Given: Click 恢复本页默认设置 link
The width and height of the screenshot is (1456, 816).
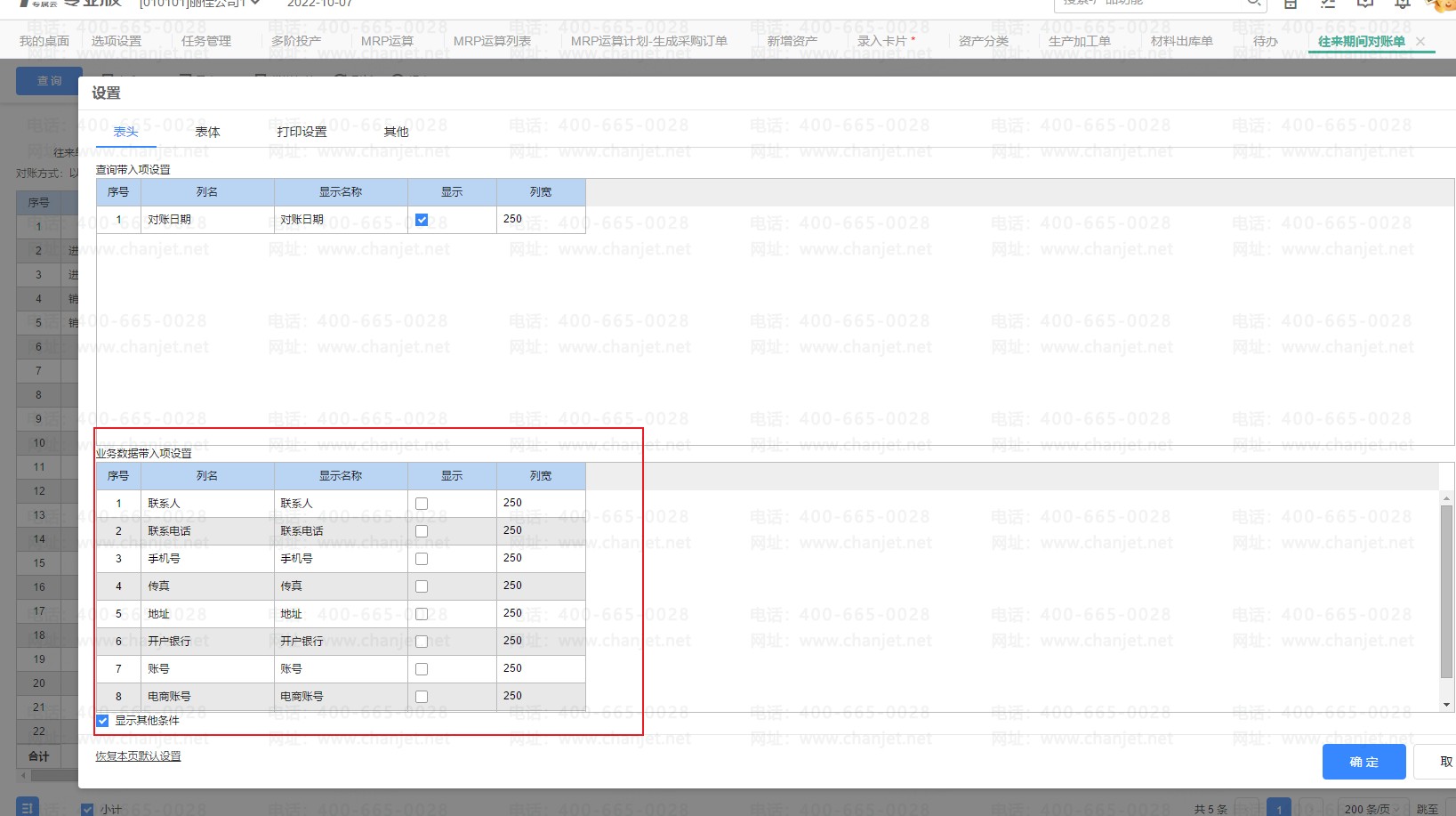Looking at the screenshot, I should click(139, 756).
